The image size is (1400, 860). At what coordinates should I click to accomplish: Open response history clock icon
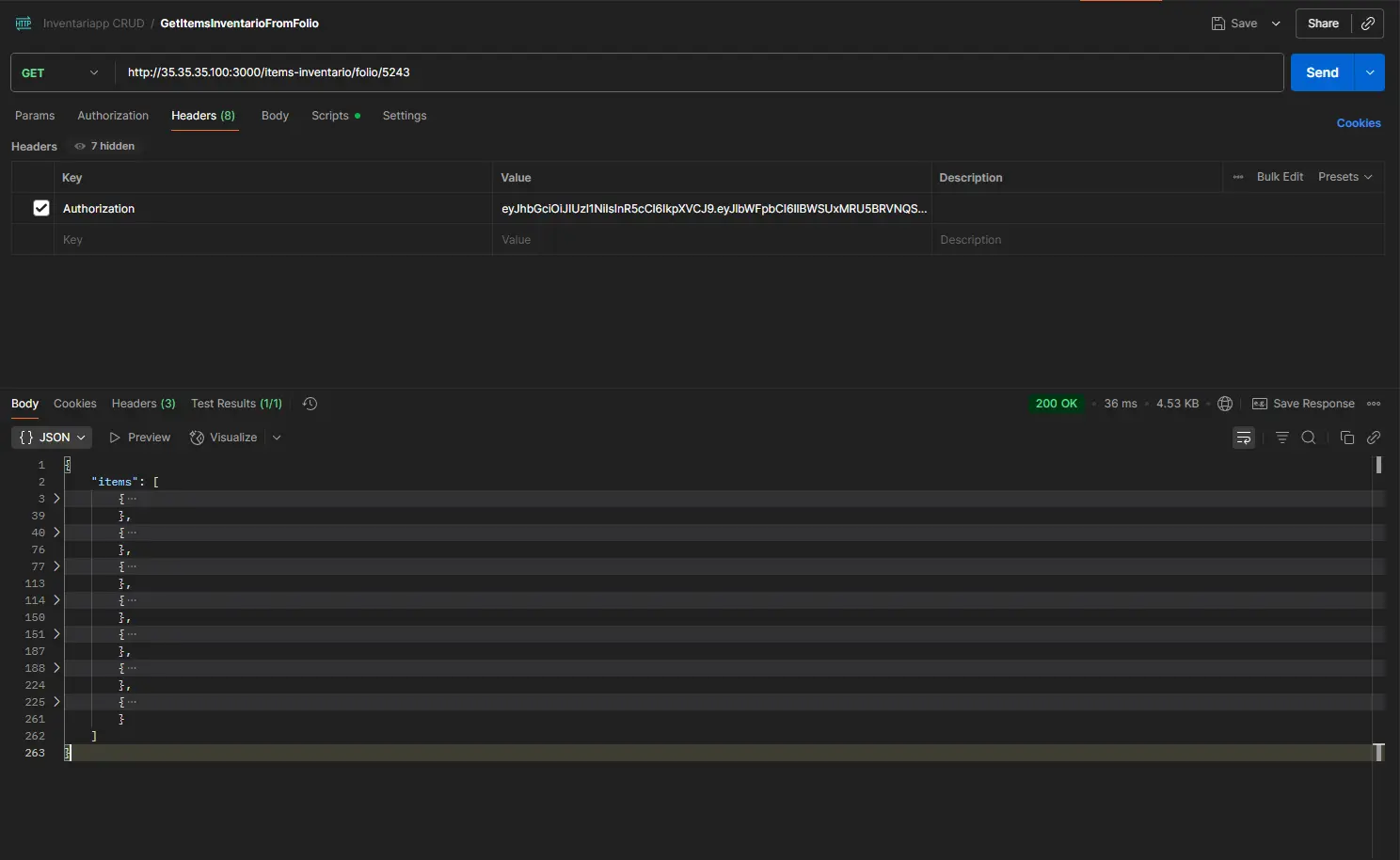point(310,404)
